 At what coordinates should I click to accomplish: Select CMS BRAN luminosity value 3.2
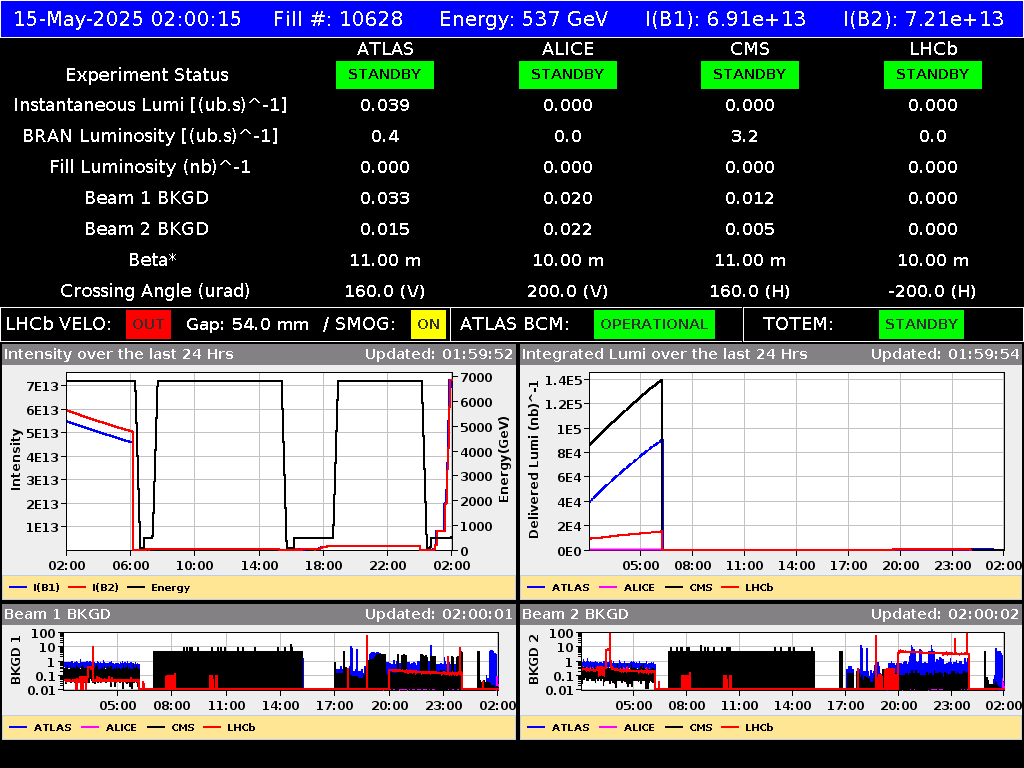pos(744,136)
